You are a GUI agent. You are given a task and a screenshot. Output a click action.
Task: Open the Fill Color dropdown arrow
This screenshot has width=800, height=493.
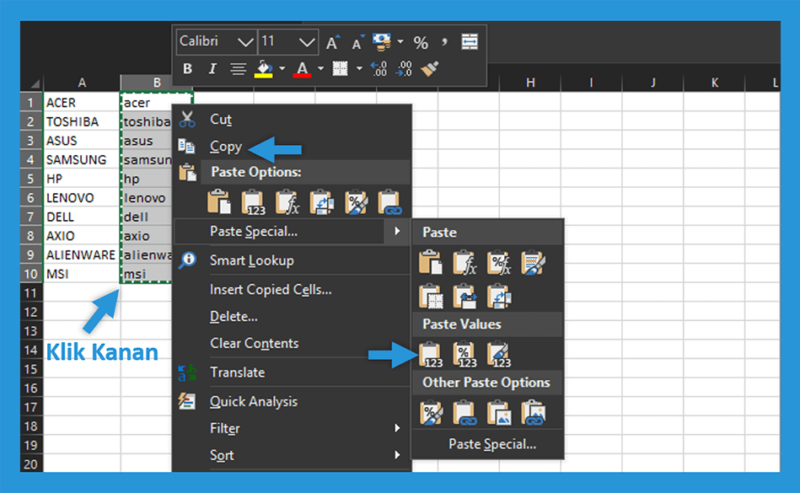tap(282, 68)
